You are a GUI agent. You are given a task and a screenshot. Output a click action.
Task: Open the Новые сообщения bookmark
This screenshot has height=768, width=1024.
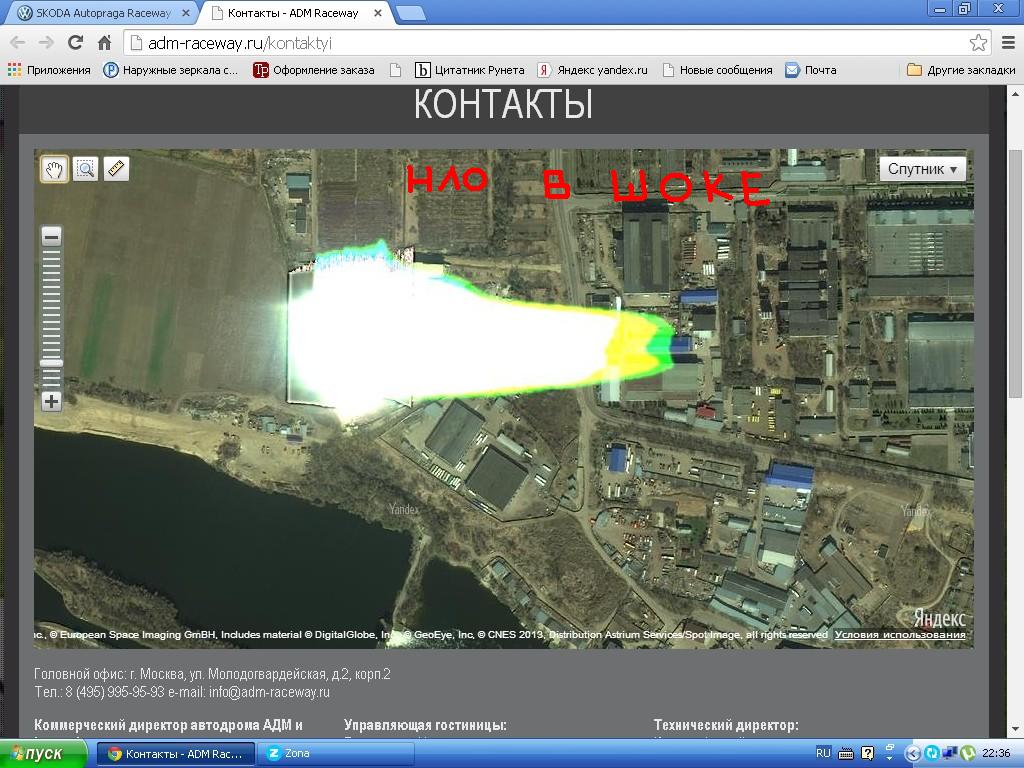[x=717, y=70]
